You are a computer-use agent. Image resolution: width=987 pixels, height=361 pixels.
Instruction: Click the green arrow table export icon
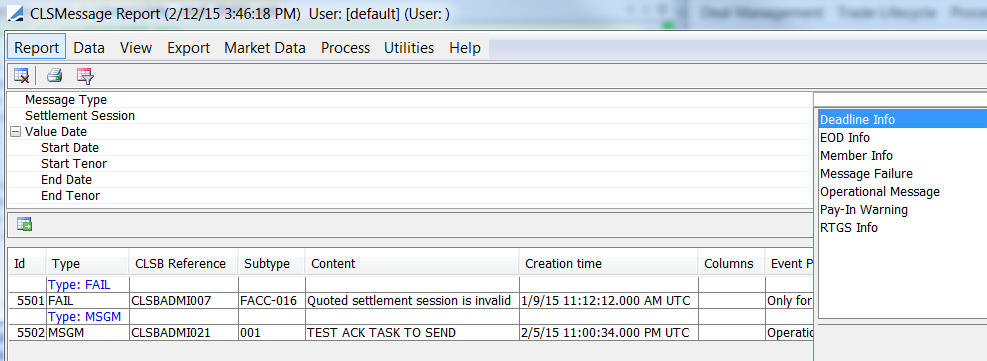(x=25, y=224)
